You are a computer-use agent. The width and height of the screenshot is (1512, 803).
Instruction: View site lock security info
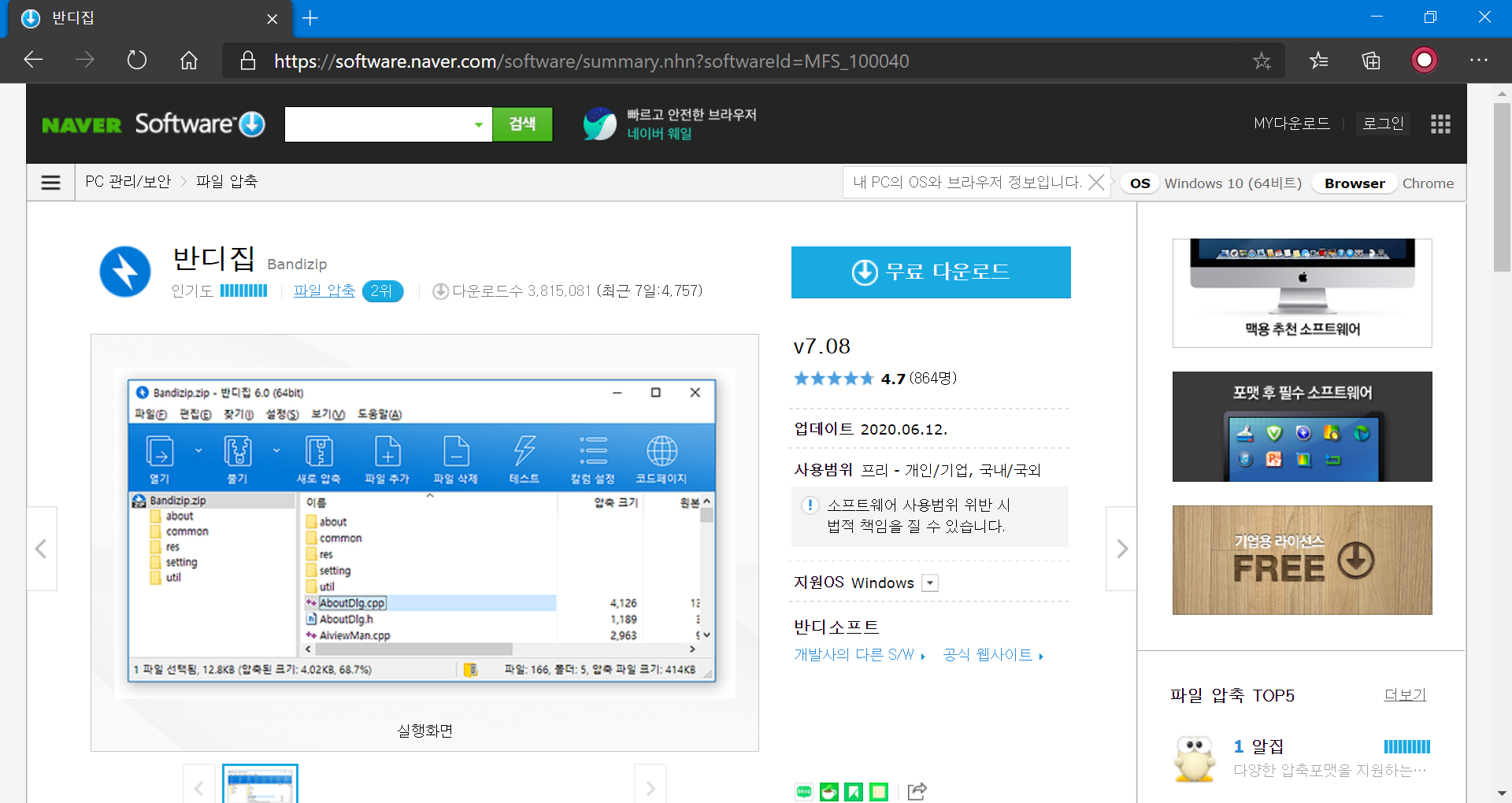[248, 61]
